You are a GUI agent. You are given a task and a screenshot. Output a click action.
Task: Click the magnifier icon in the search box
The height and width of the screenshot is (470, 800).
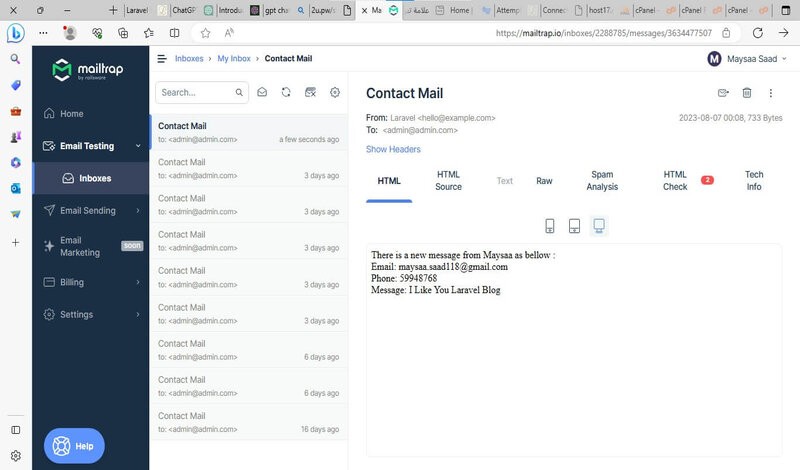239,92
